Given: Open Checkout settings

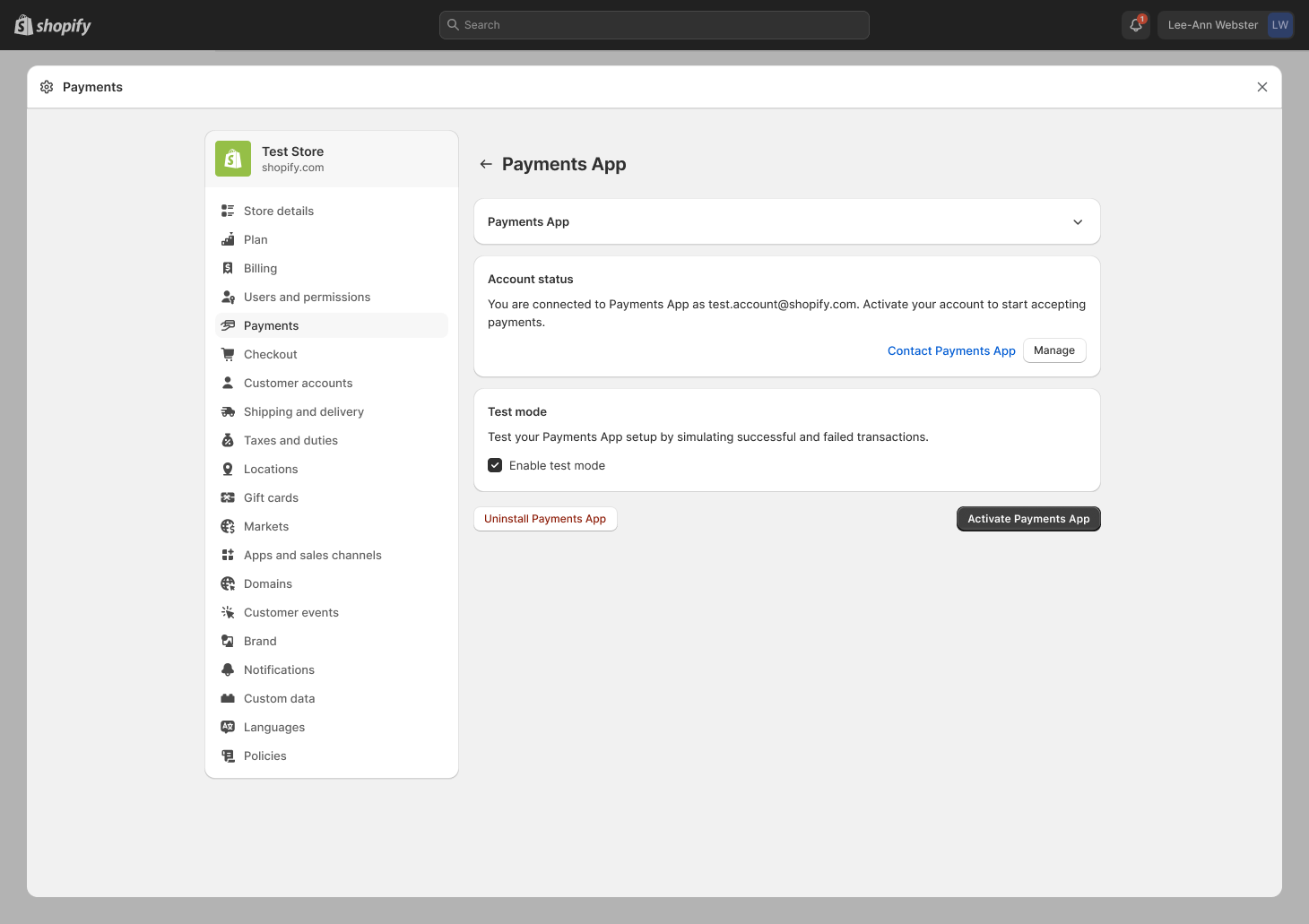Looking at the screenshot, I should [332, 354].
